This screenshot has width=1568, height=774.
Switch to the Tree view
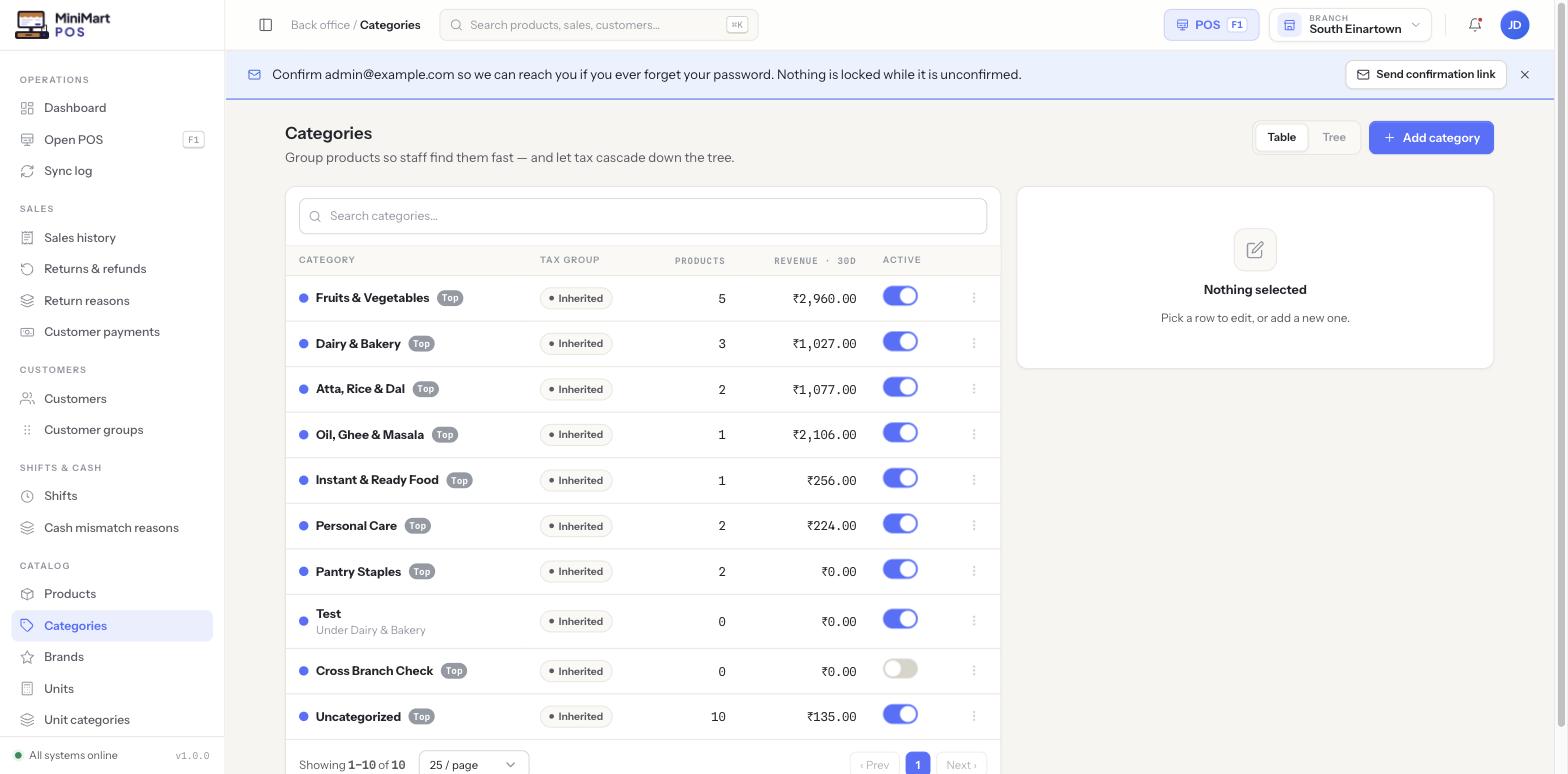click(x=1334, y=138)
